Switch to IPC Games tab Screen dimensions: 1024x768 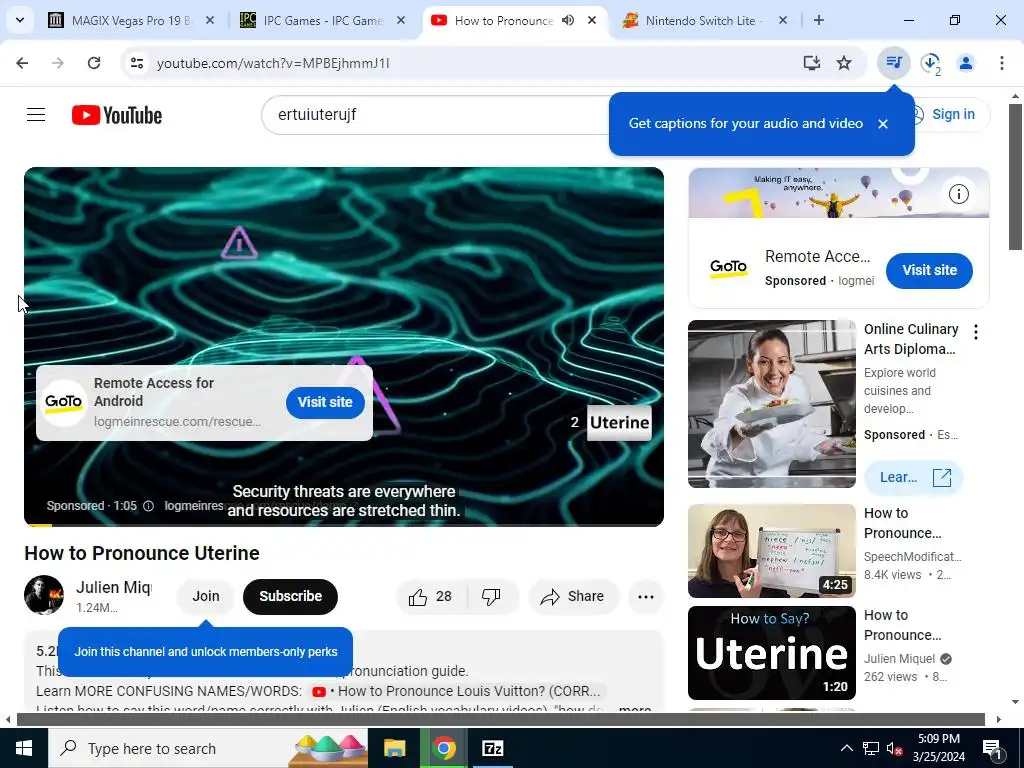[322, 20]
